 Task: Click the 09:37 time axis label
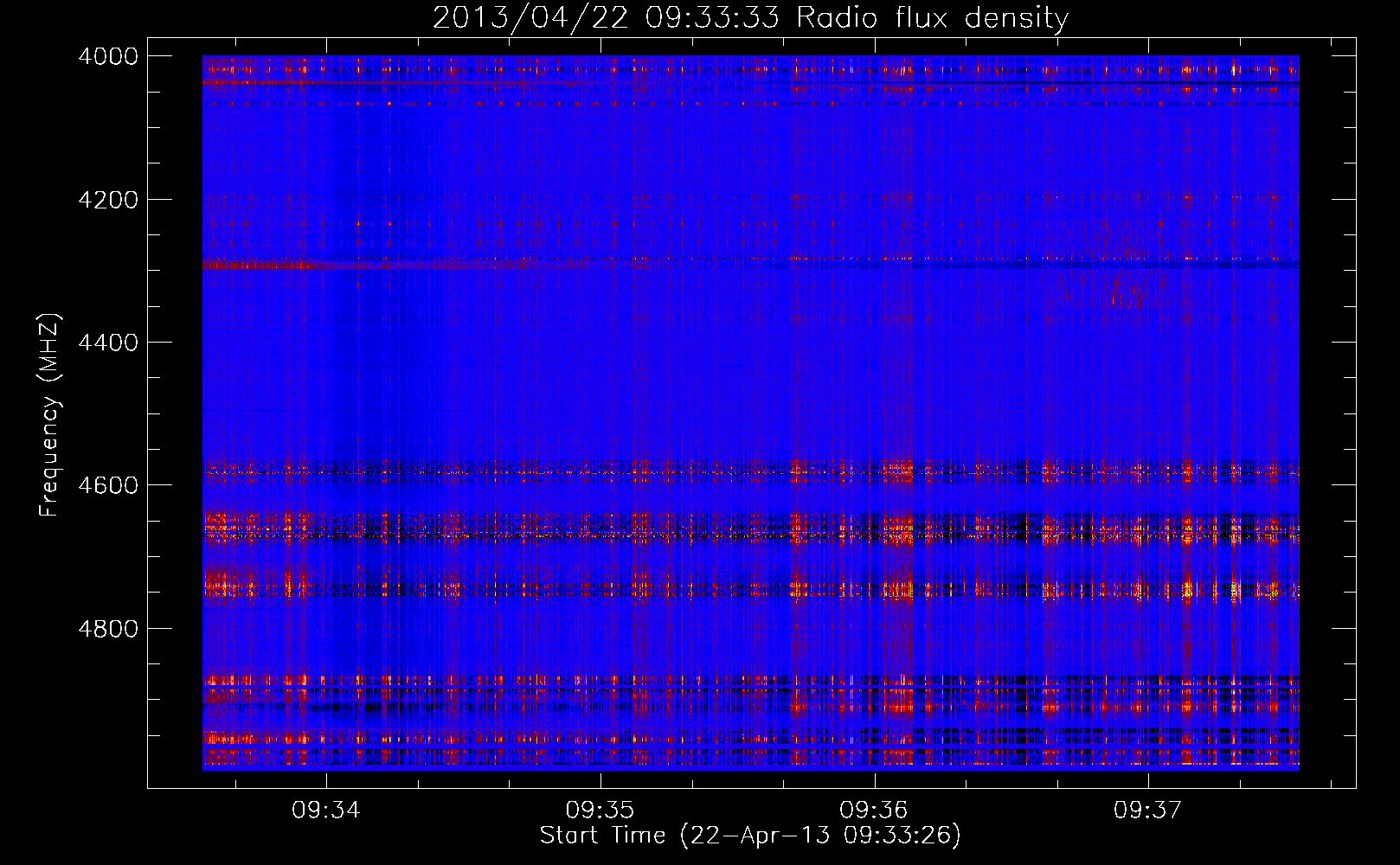pyautogui.click(x=1147, y=811)
